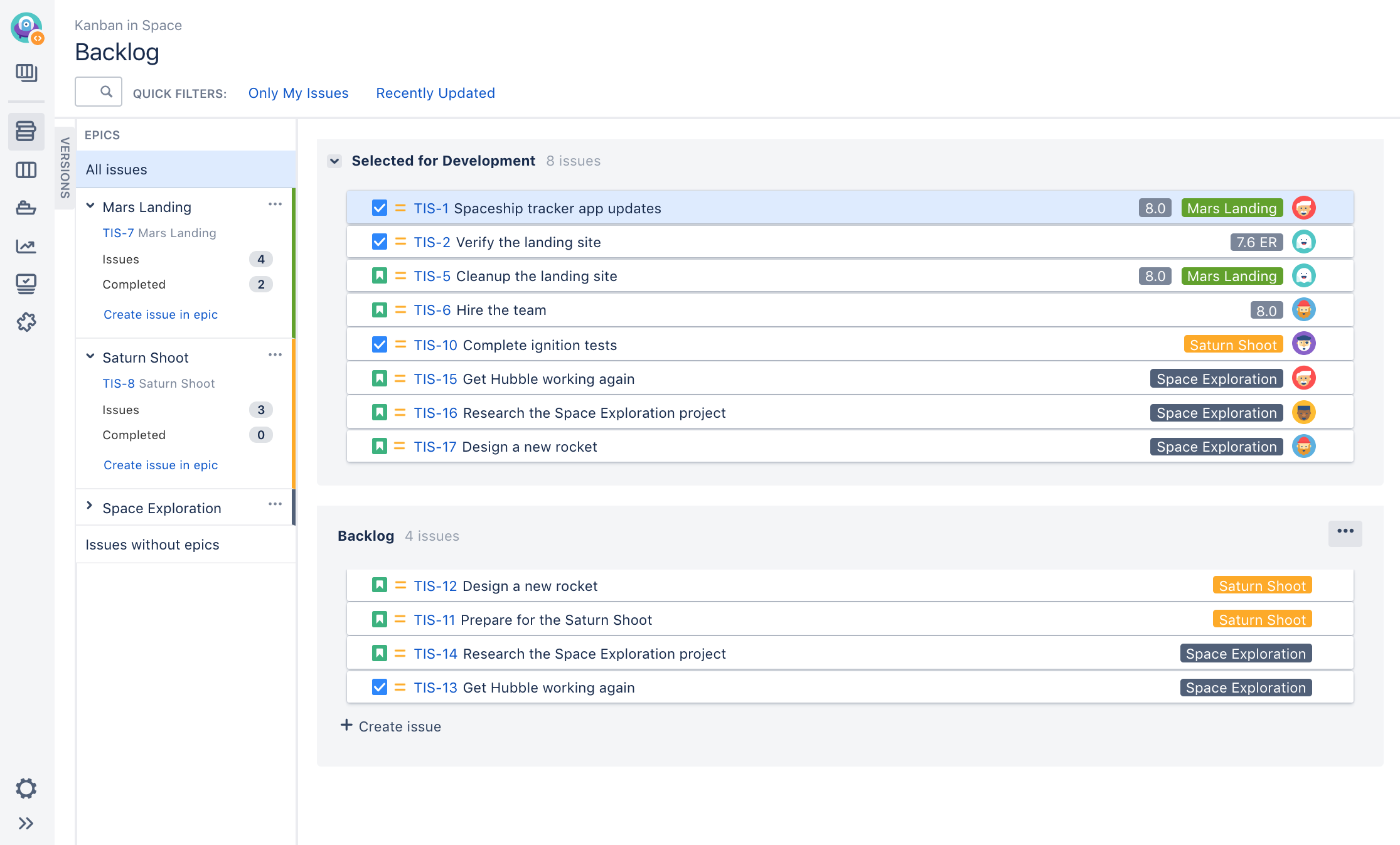The image size is (1400, 845).
Task: Click Create issue link in backlog
Action: pos(392,725)
